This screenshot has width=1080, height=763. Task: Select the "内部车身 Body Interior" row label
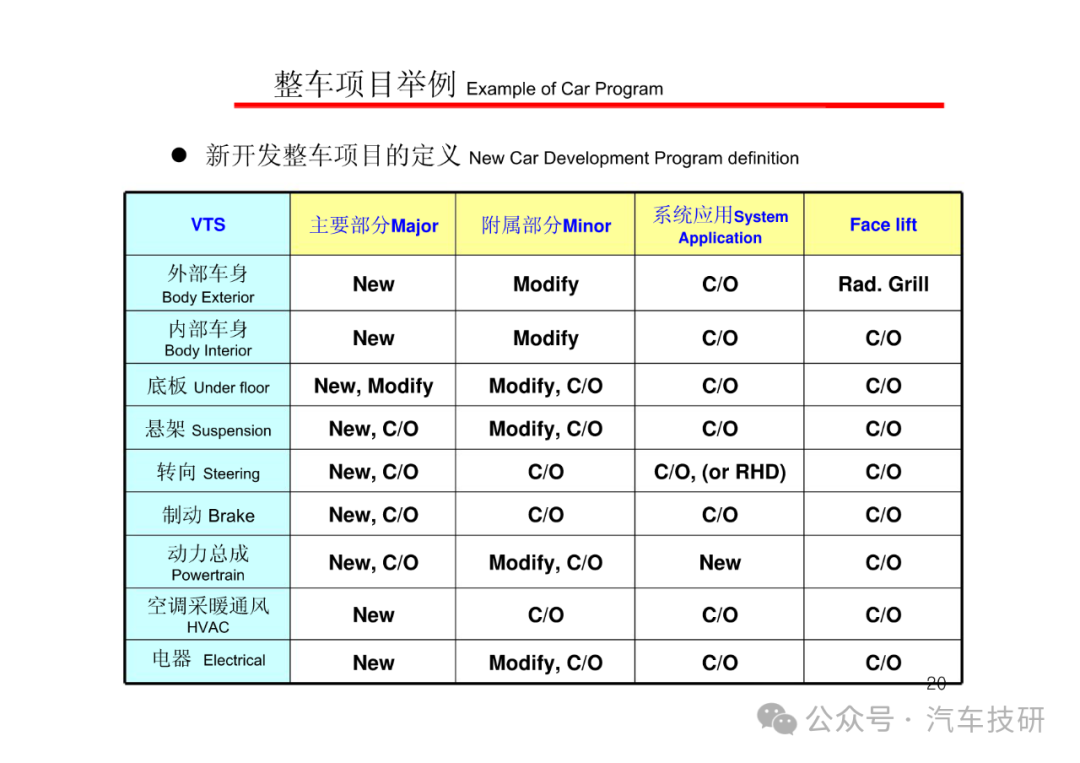click(x=208, y=338)
